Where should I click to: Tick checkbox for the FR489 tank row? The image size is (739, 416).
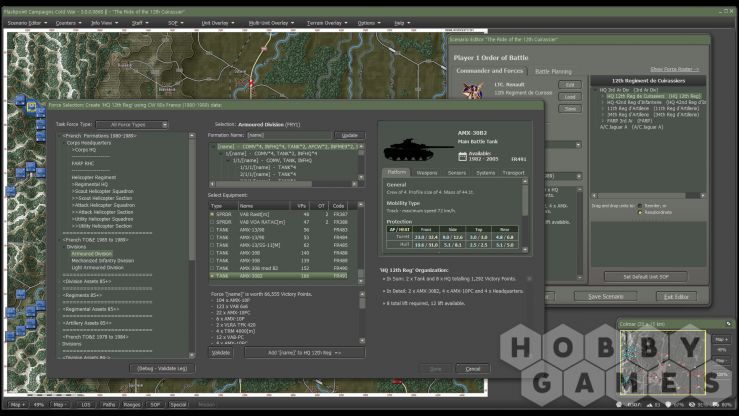click(x=212, y=260)
